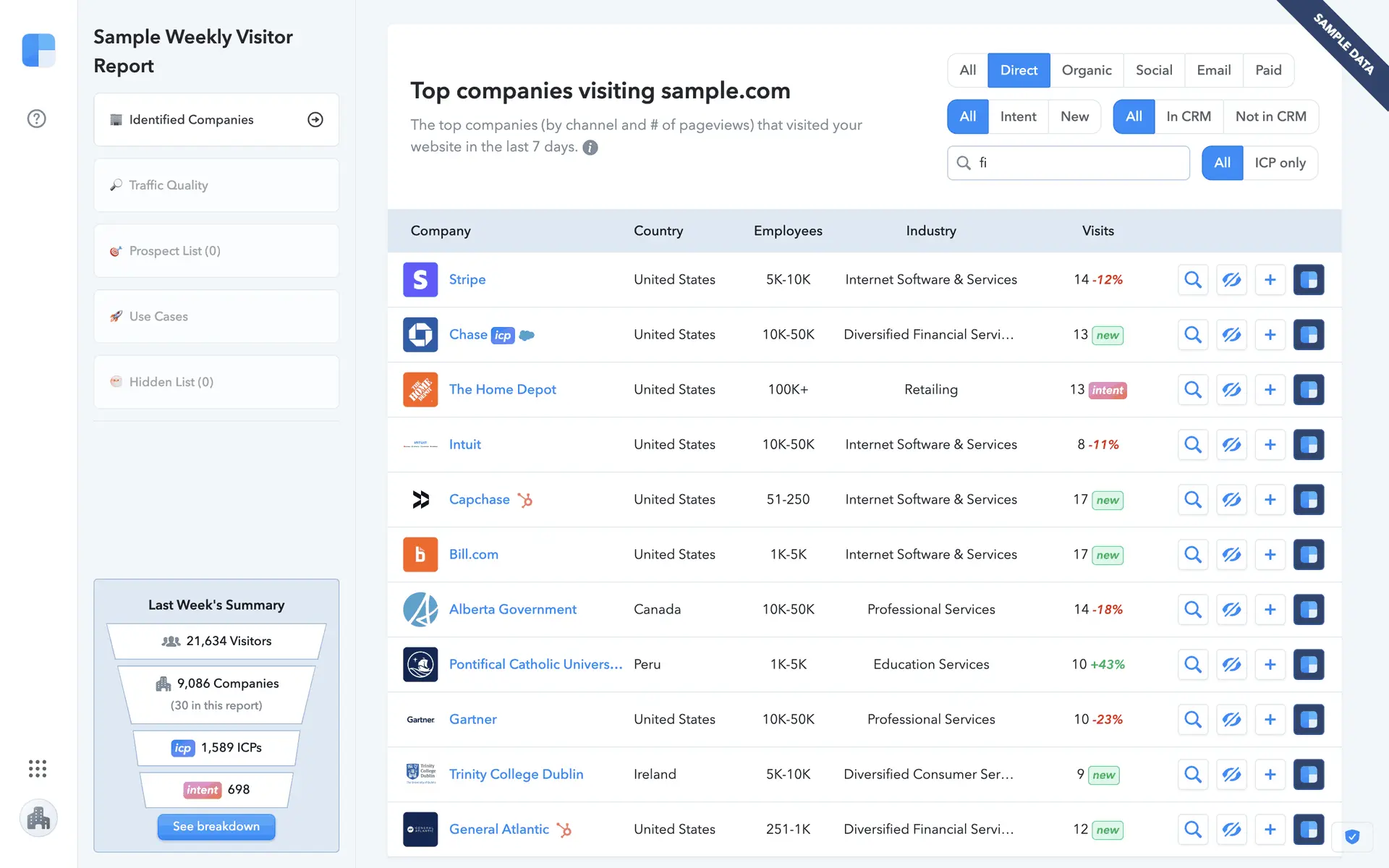This screenshot has height=868, width=1389.
Task: Click the company search input field
Action: (1078, 163)
